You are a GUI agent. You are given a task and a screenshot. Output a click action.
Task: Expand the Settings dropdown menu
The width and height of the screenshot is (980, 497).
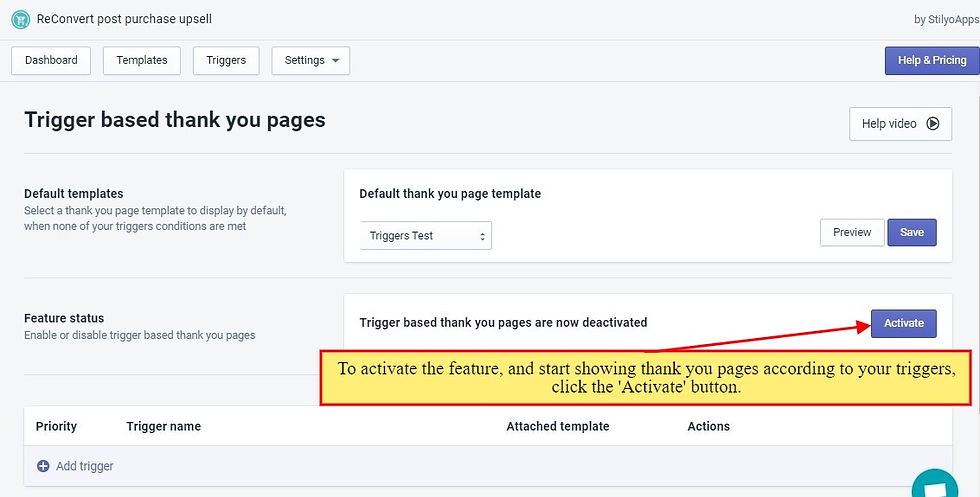coord(311,61)
